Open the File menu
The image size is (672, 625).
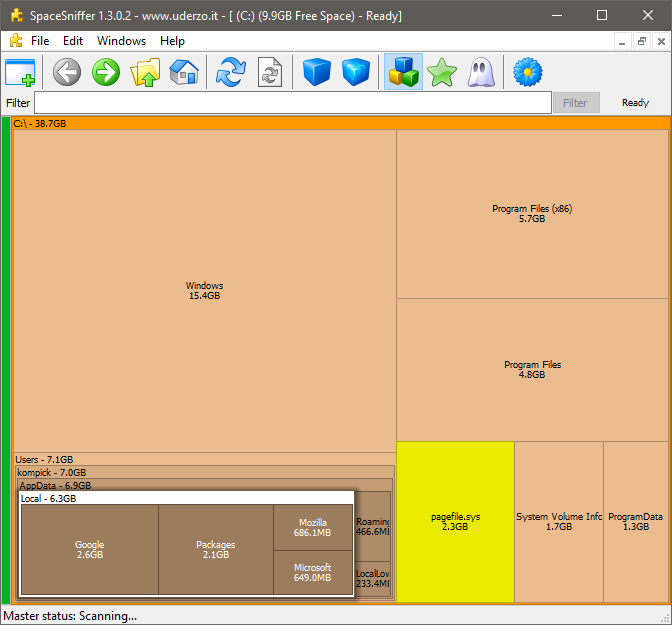click(40, 41)
